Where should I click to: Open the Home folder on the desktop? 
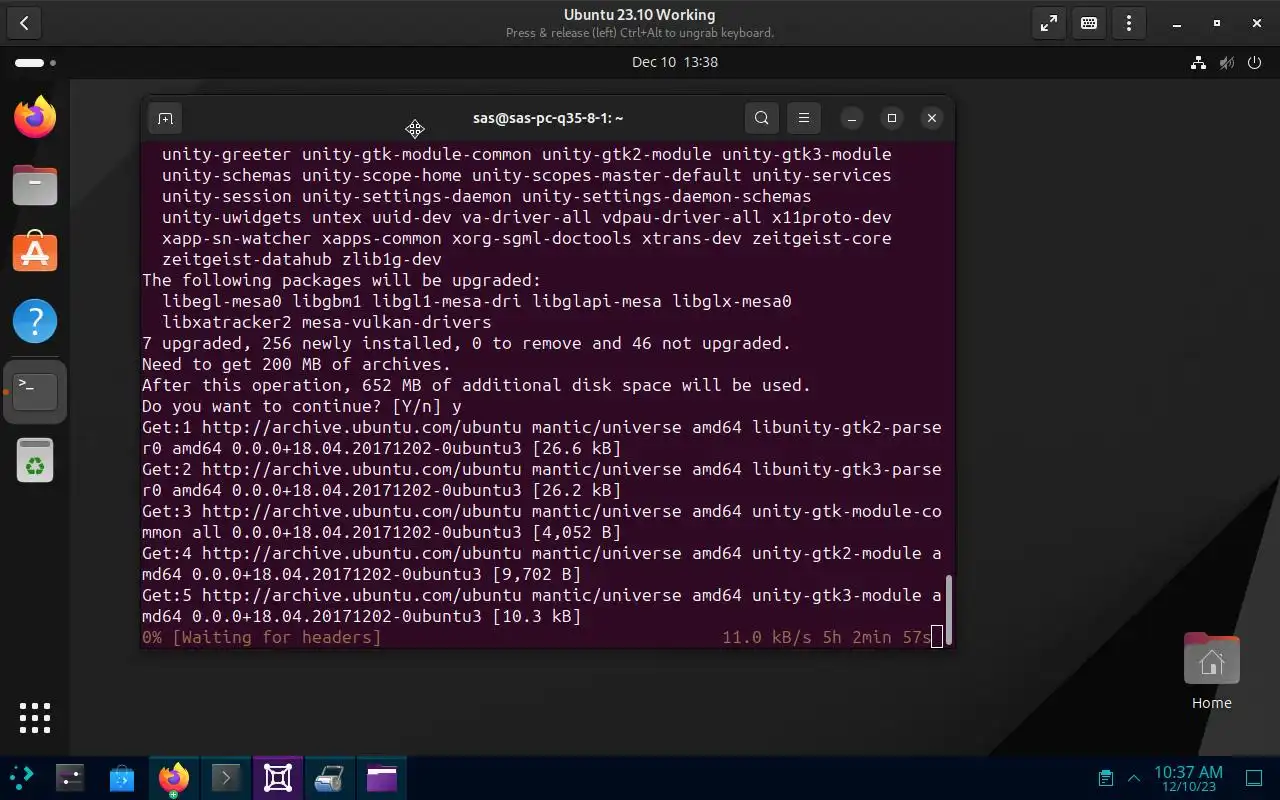coord(1211,672)
